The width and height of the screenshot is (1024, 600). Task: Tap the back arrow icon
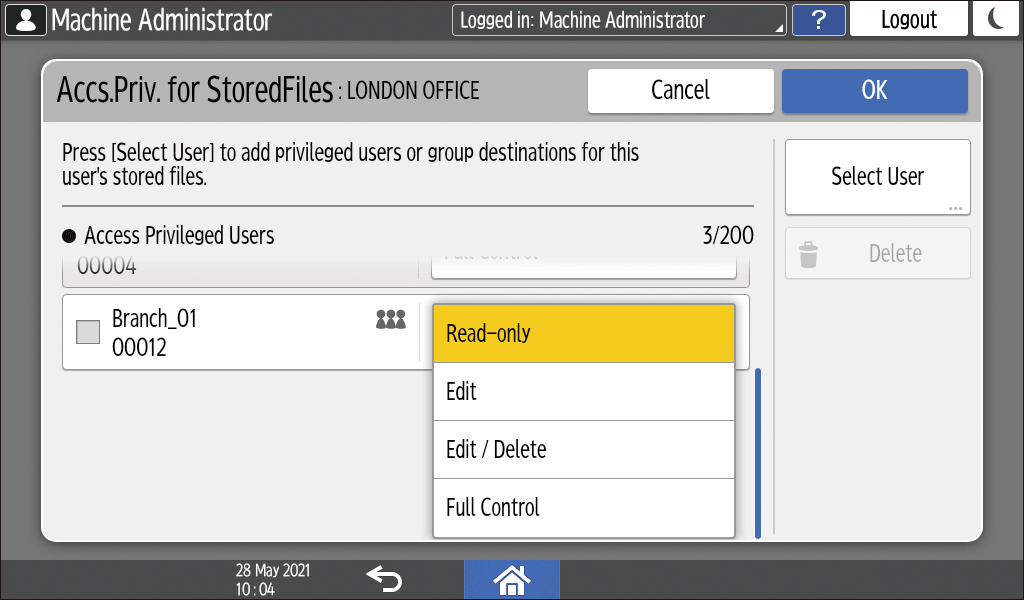(385, 578)
